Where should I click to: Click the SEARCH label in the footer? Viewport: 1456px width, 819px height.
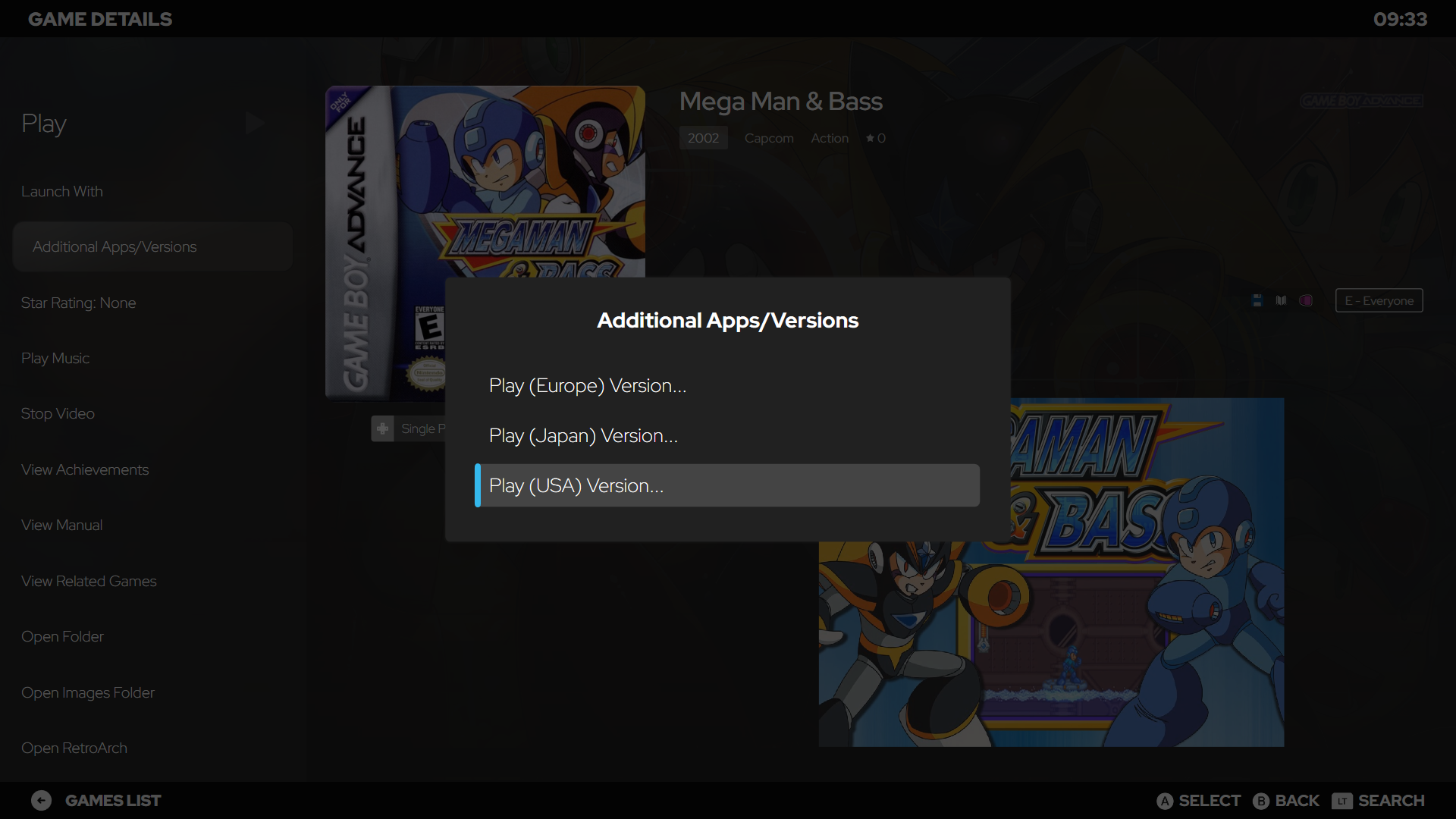coord(1391,801)
